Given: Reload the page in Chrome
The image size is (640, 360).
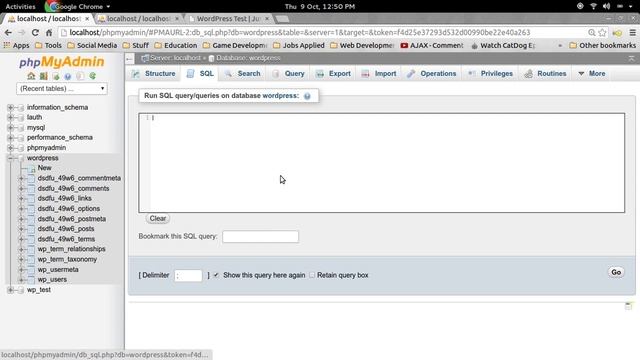Looking at the screenshot, I should [x=35, y=33].
